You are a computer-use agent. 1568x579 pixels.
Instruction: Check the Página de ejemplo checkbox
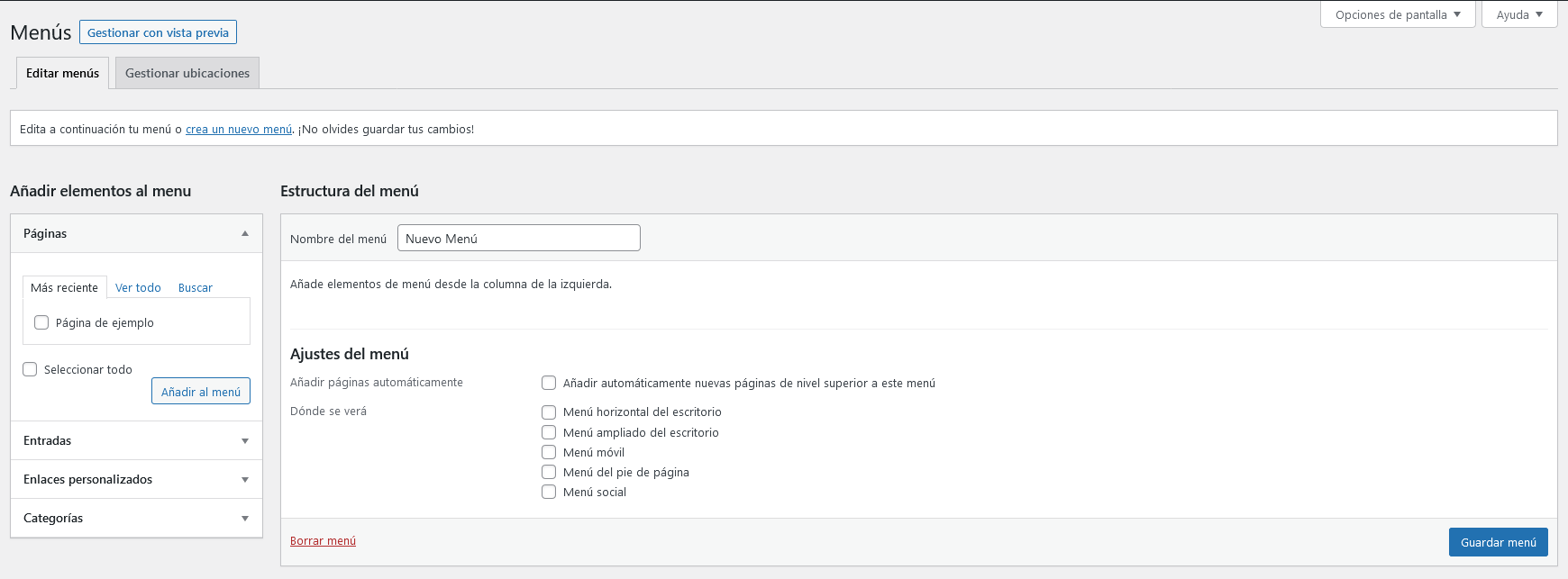41,322
